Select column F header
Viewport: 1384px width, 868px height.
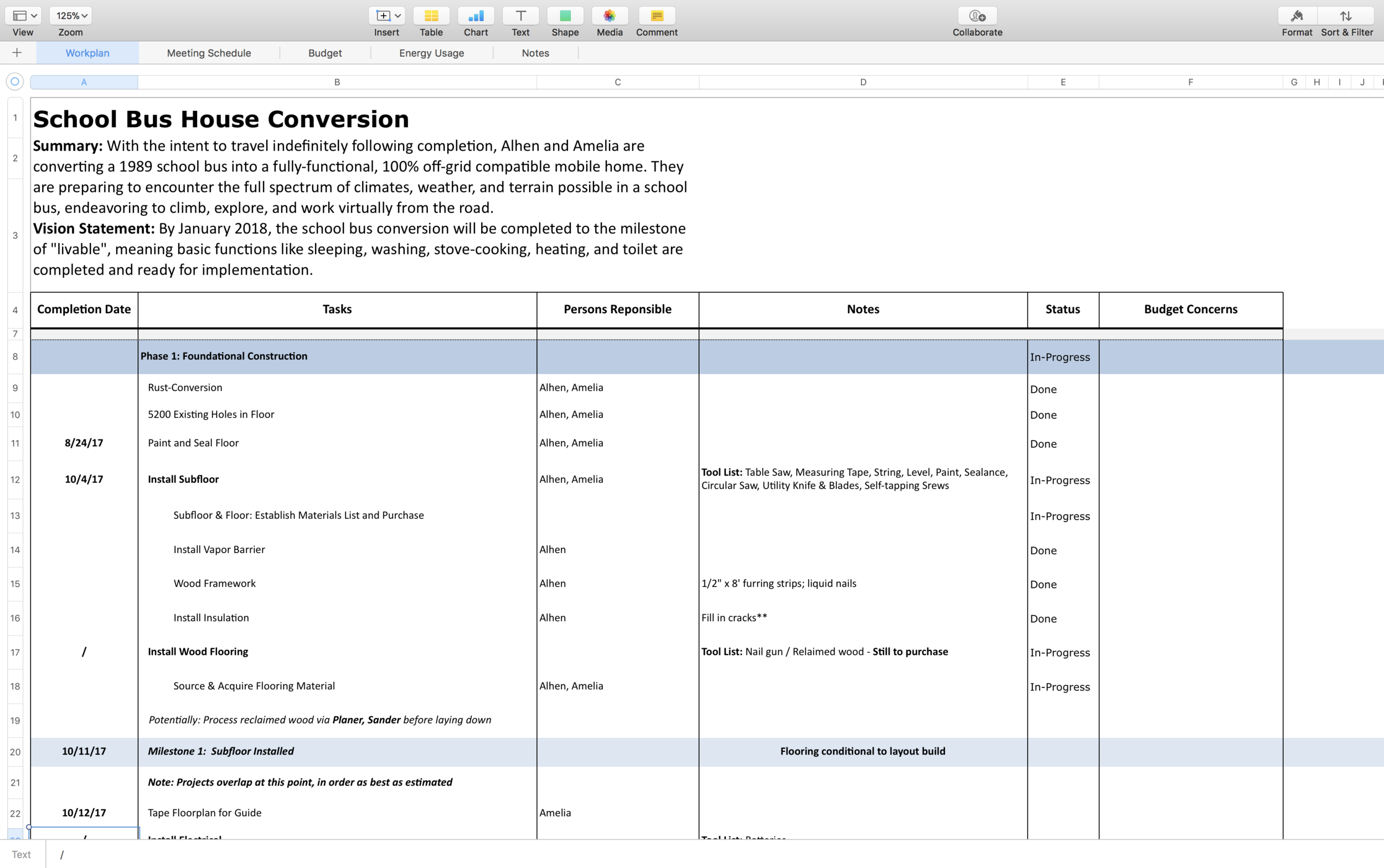click(1191, 82)
